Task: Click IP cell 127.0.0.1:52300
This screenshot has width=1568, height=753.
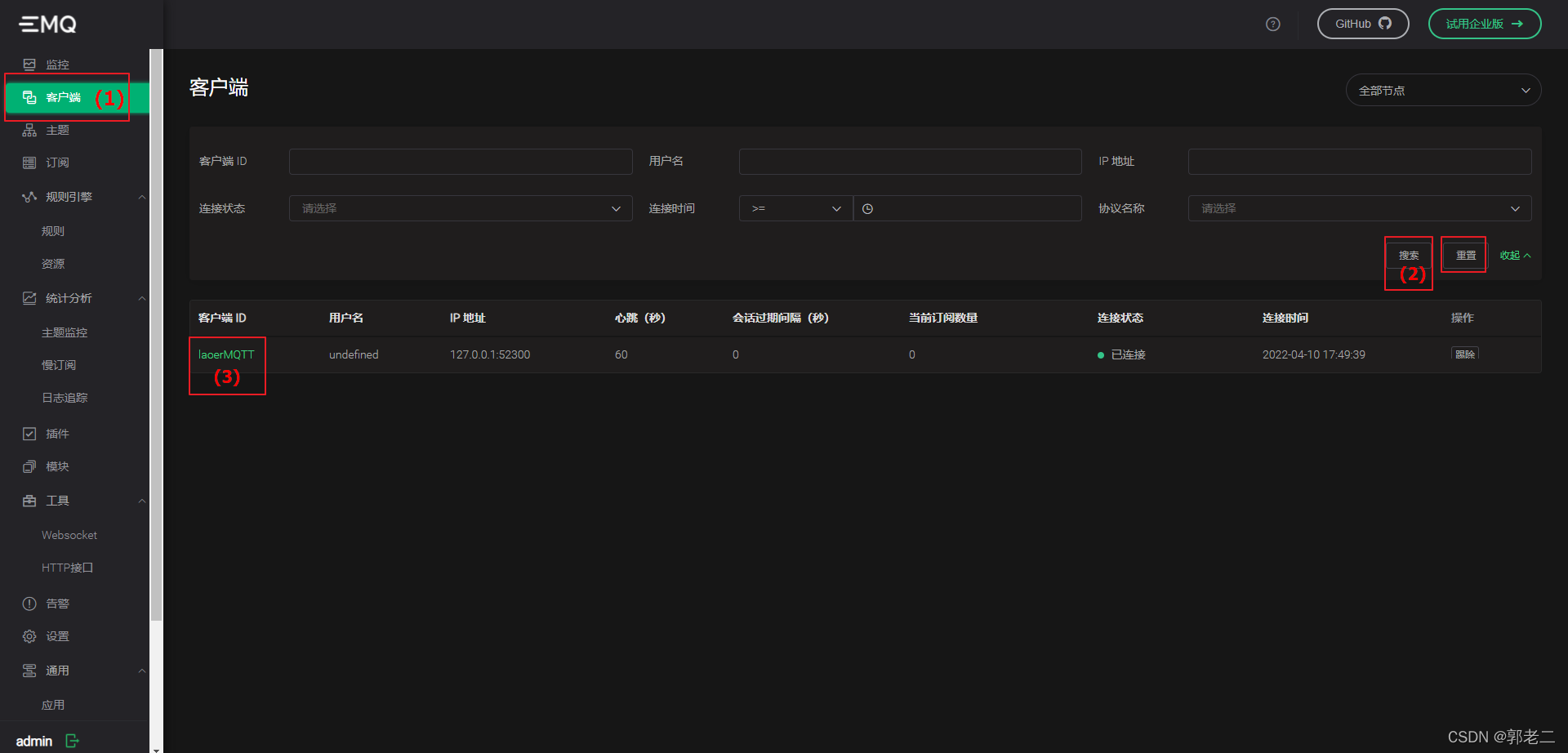Action: click(490, 354)
